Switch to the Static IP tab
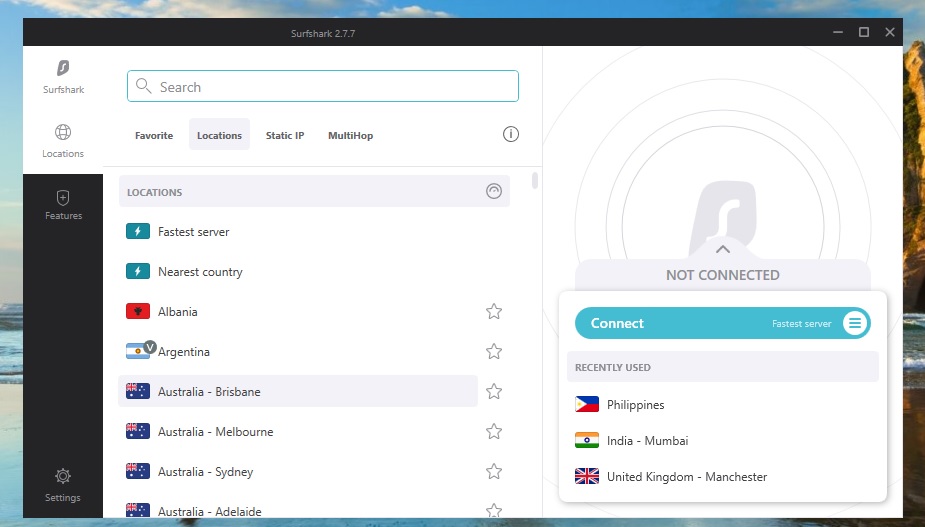Screen dimensions: 925x527 (x=285, y=135)
